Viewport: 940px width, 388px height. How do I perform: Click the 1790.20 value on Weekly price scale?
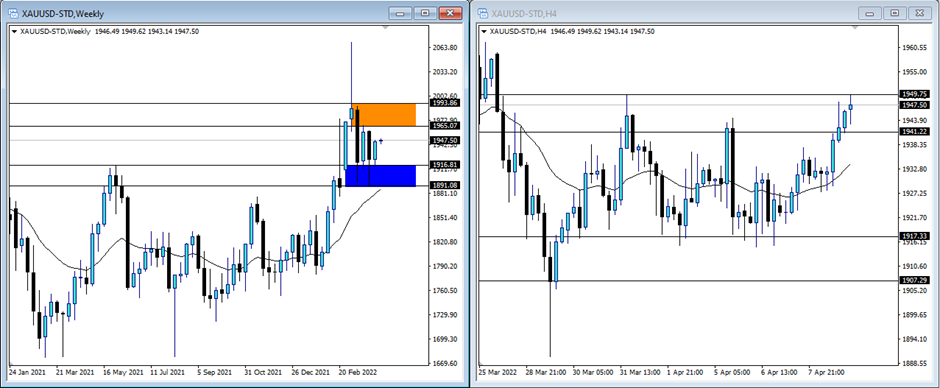[445, 266]
